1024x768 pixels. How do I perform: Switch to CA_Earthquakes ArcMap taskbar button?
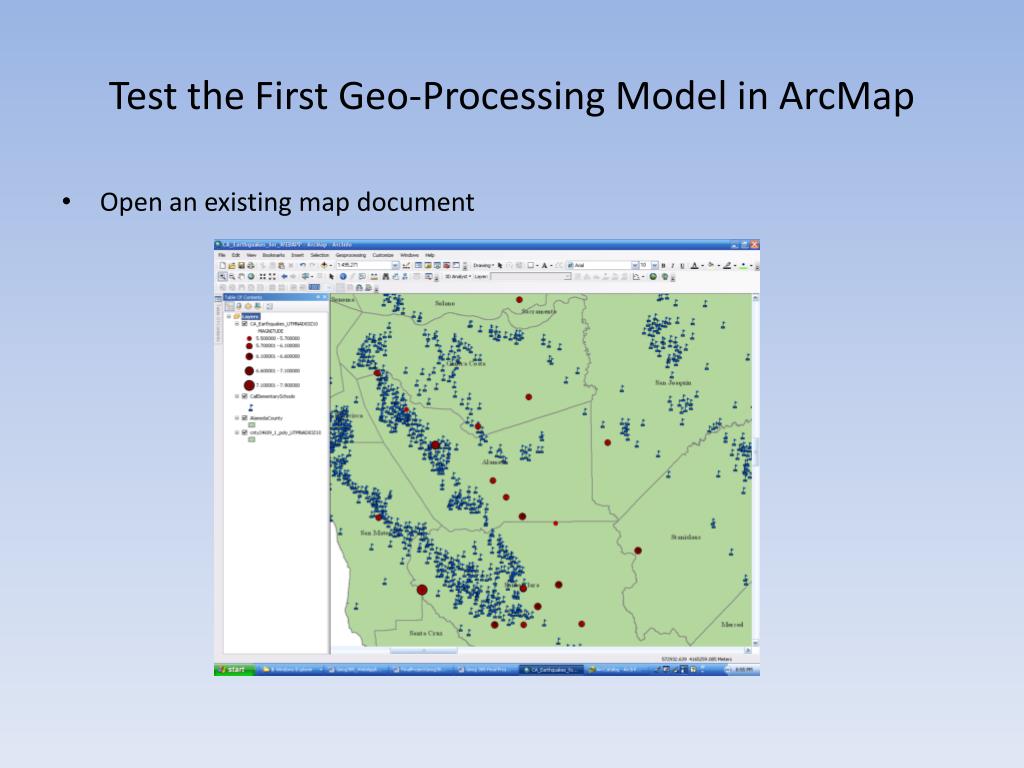pyautogui.click(x=552, y=669)
